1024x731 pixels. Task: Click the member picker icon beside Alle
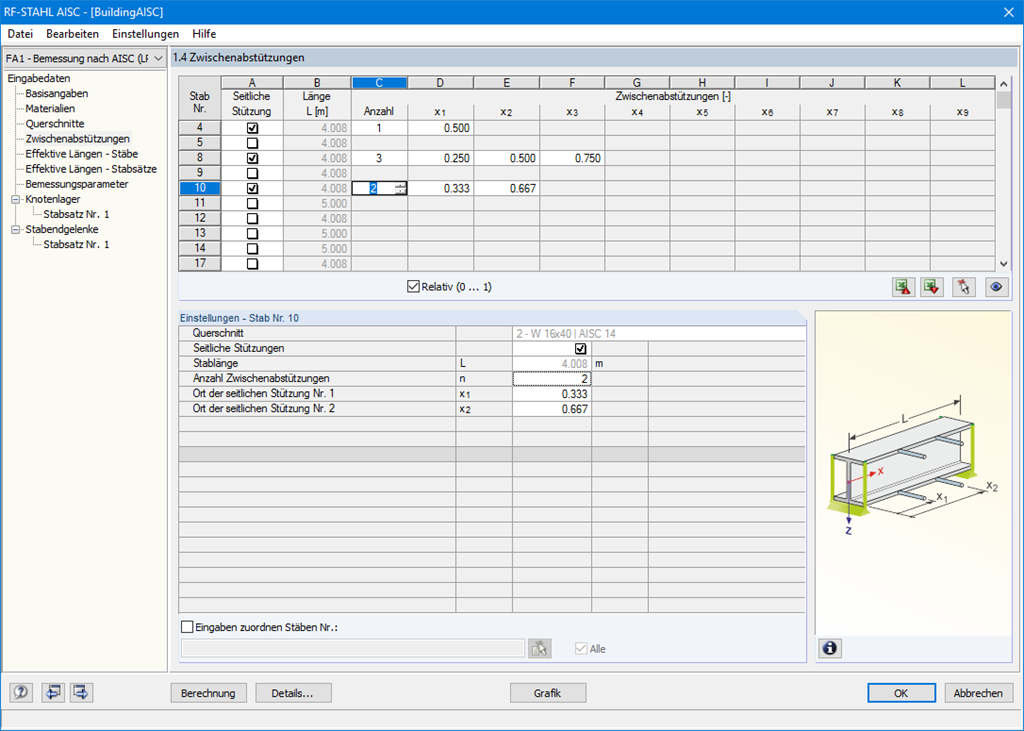pos(539,648)
